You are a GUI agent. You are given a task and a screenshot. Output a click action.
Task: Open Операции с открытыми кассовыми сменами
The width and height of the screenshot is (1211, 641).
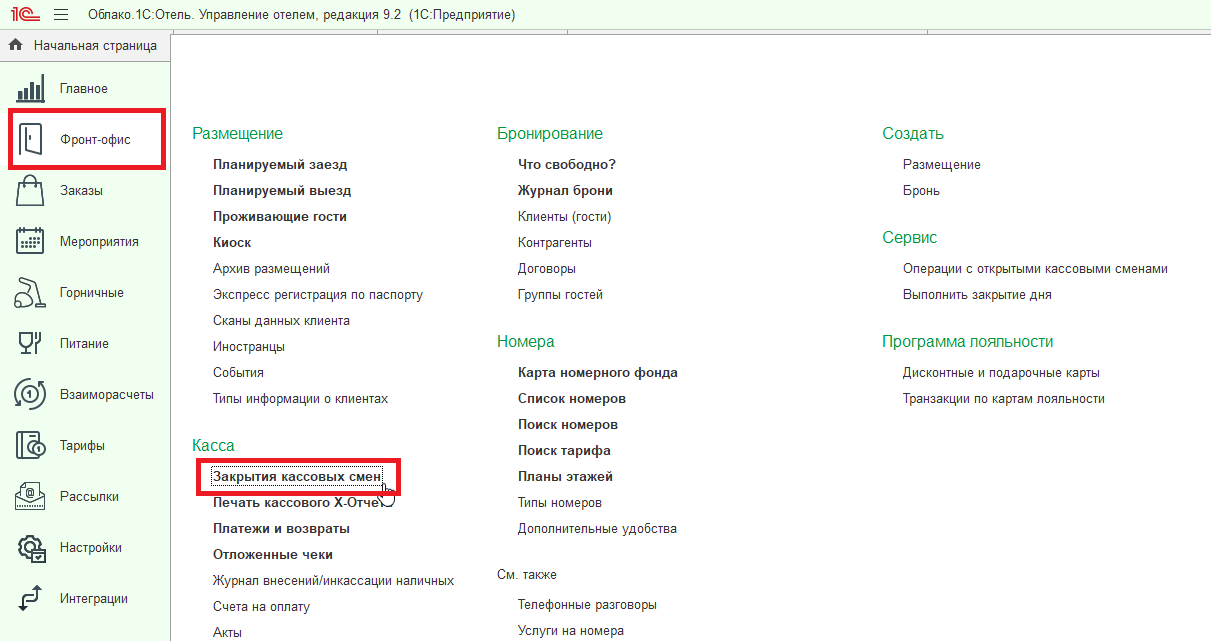[1035, 269]
